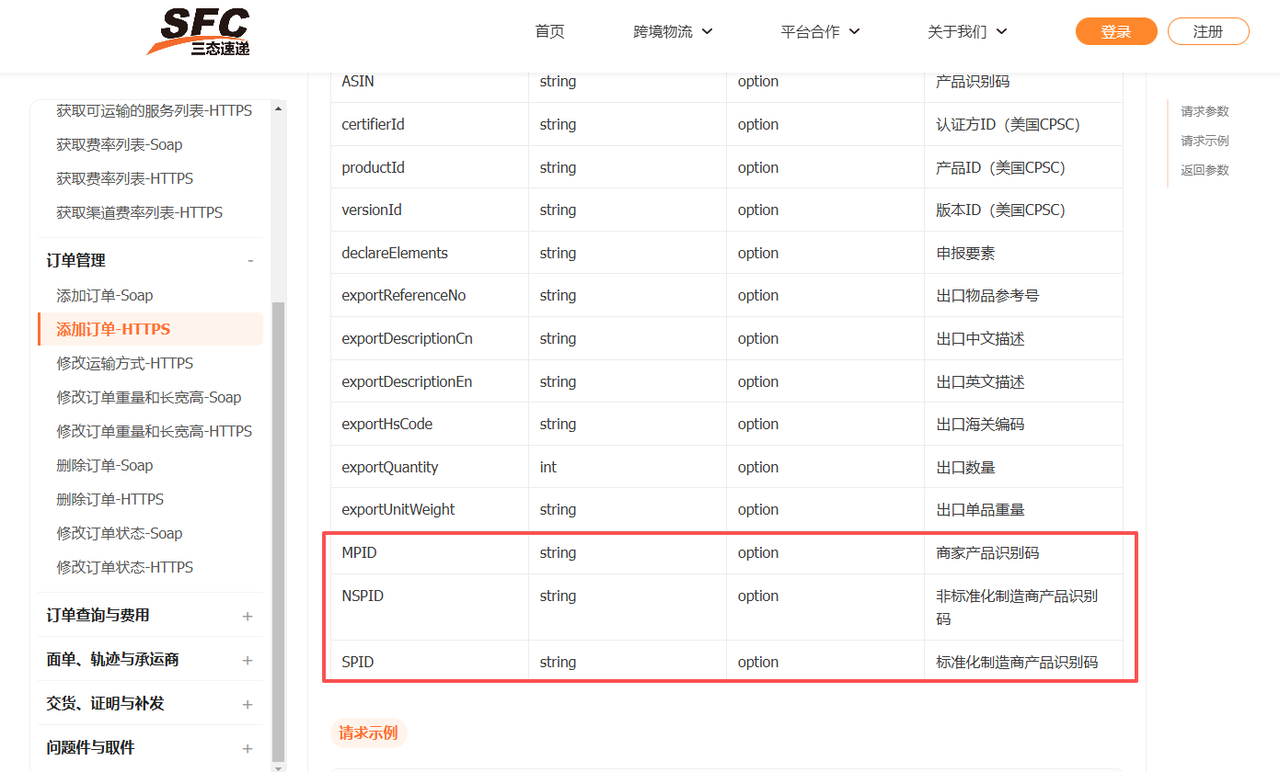Screen dimensions: 1280x772
Task: Click the SFC 三态速递 logo
Action: [198, 32]
